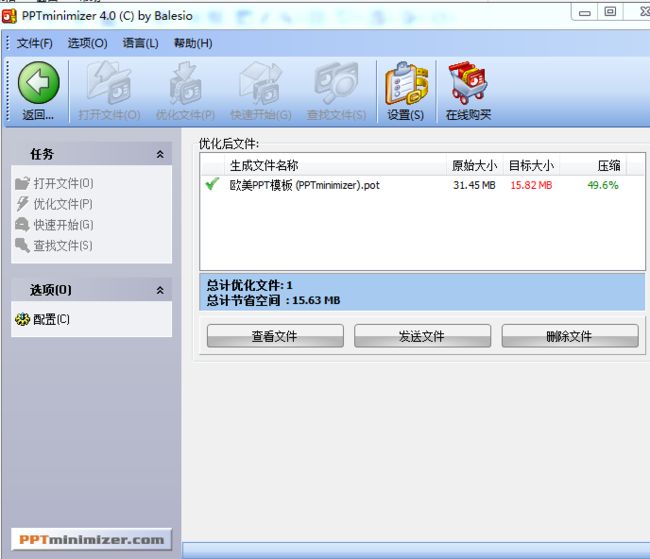Image resolution: width=650 pixels, height=559 pixels.
Task: Select file 欧美PPT模板 (PPTminimizer).pot
Action: (x=305, y=185)
